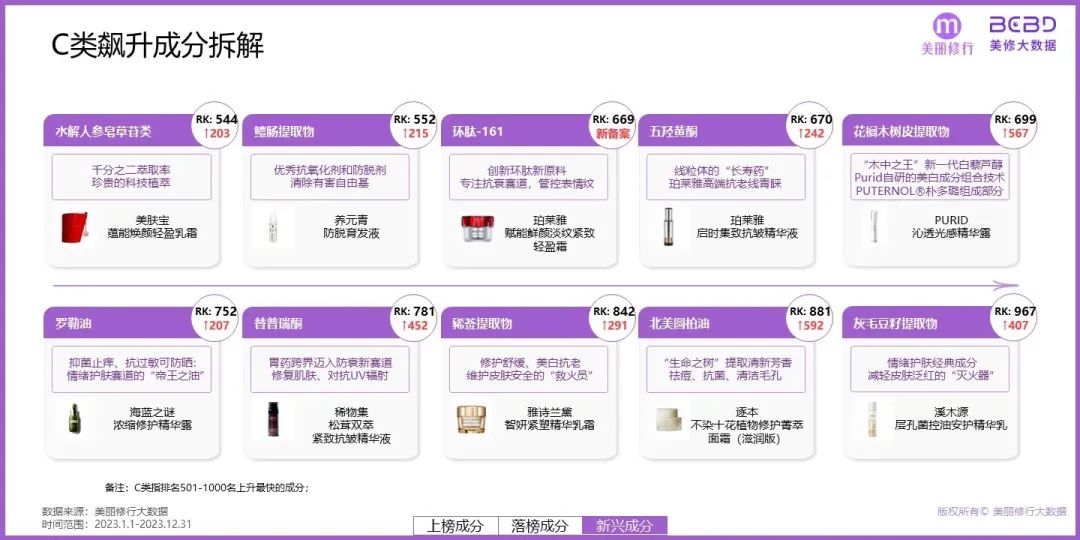Click the 时间范围 2023.1.1-2023.12.31 text
Image resolution: width=1080 pixels, height=540 pixels.
click(116, 524)
